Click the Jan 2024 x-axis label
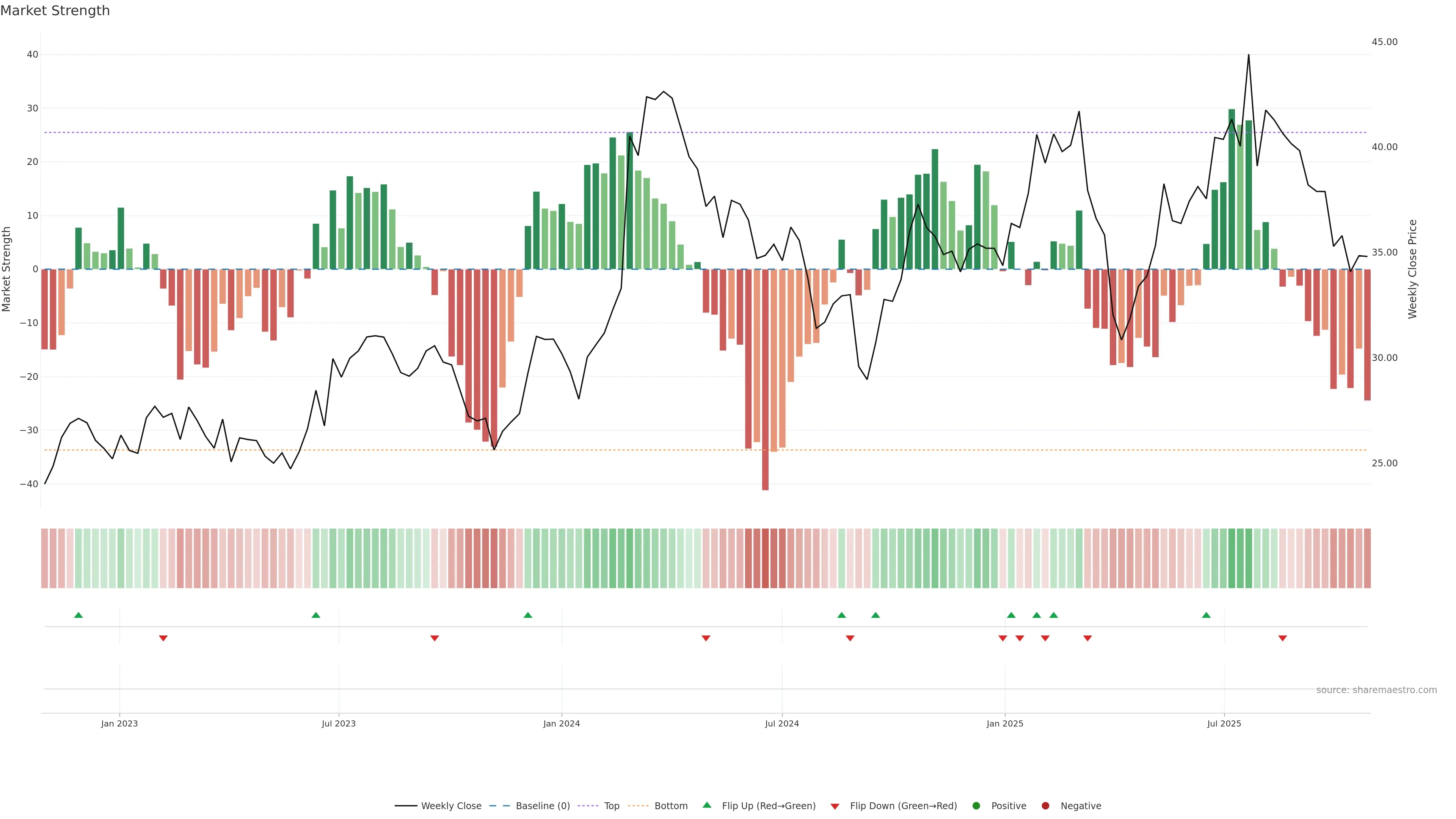1456x819 pixels. click(561, 723)
